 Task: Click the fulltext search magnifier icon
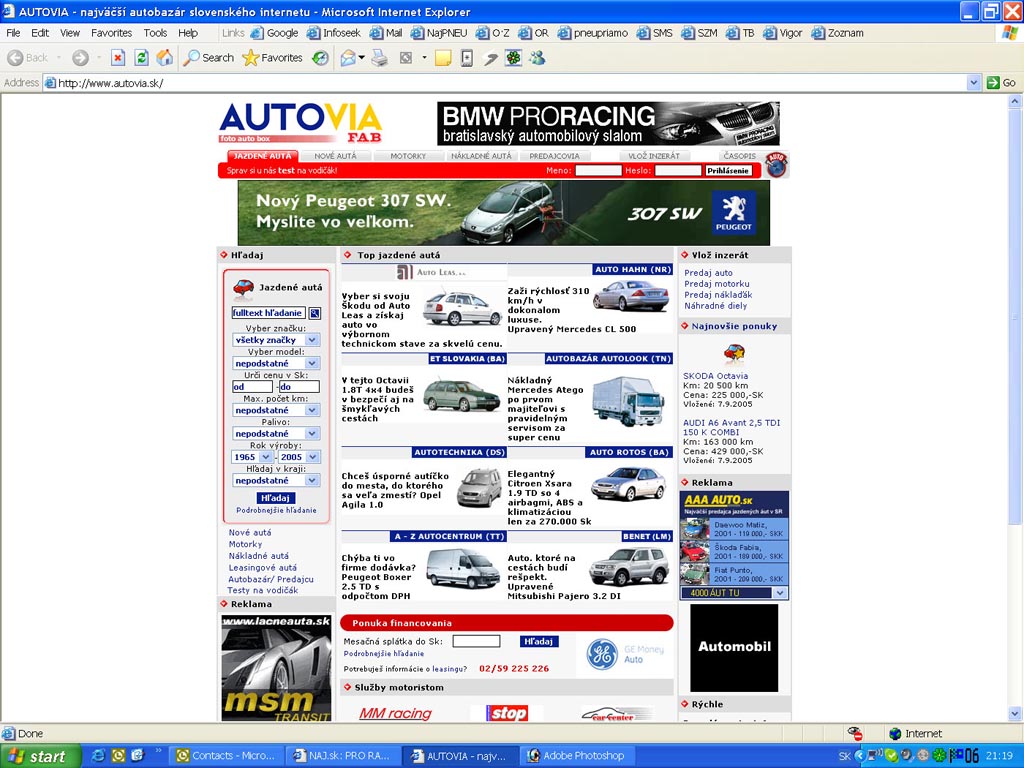(x=315, y=313)
